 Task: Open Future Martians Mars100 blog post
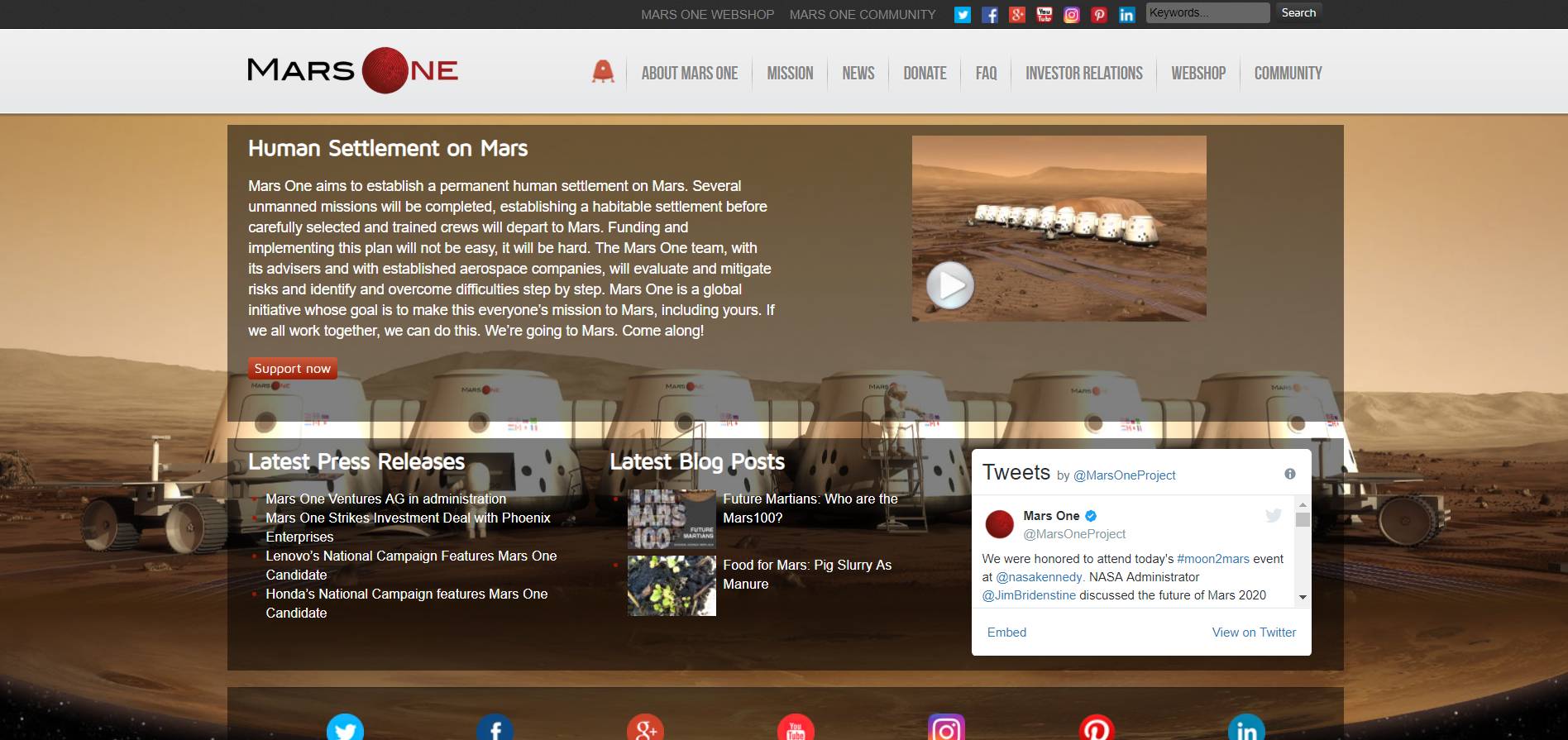click(810, 508)
